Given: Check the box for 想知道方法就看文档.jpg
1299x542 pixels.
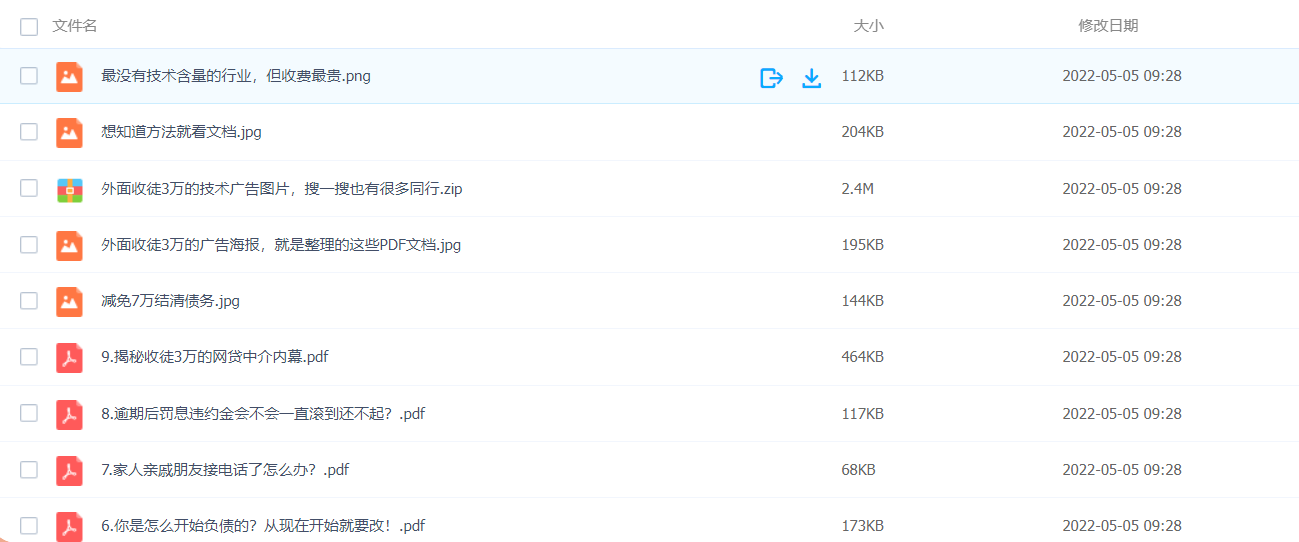Looking at the screenshot, I should coord(29,132).
